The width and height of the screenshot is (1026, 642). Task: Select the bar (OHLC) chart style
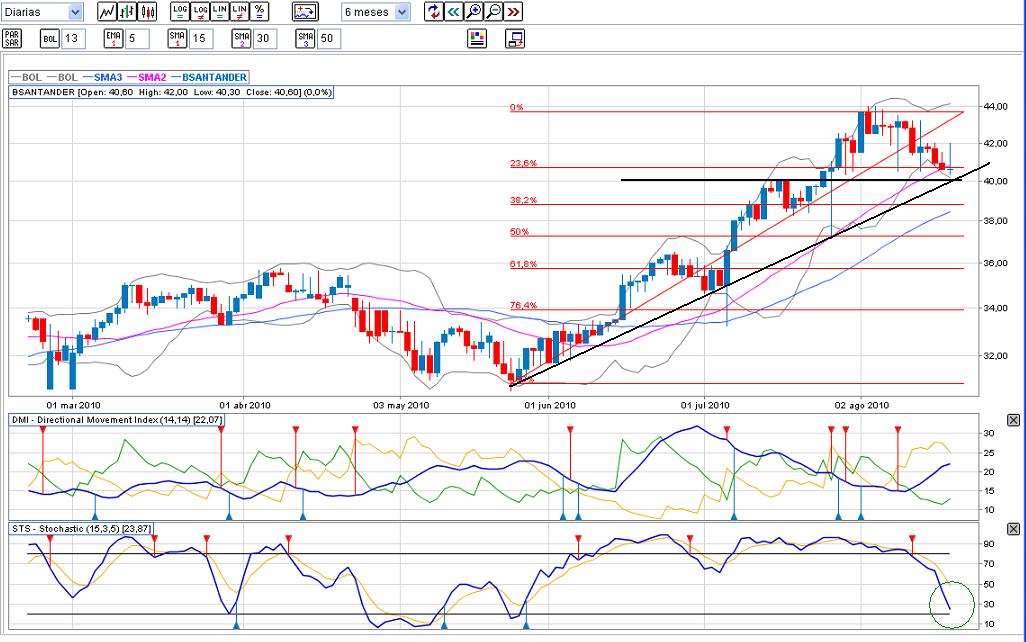[x=127, y=12]
